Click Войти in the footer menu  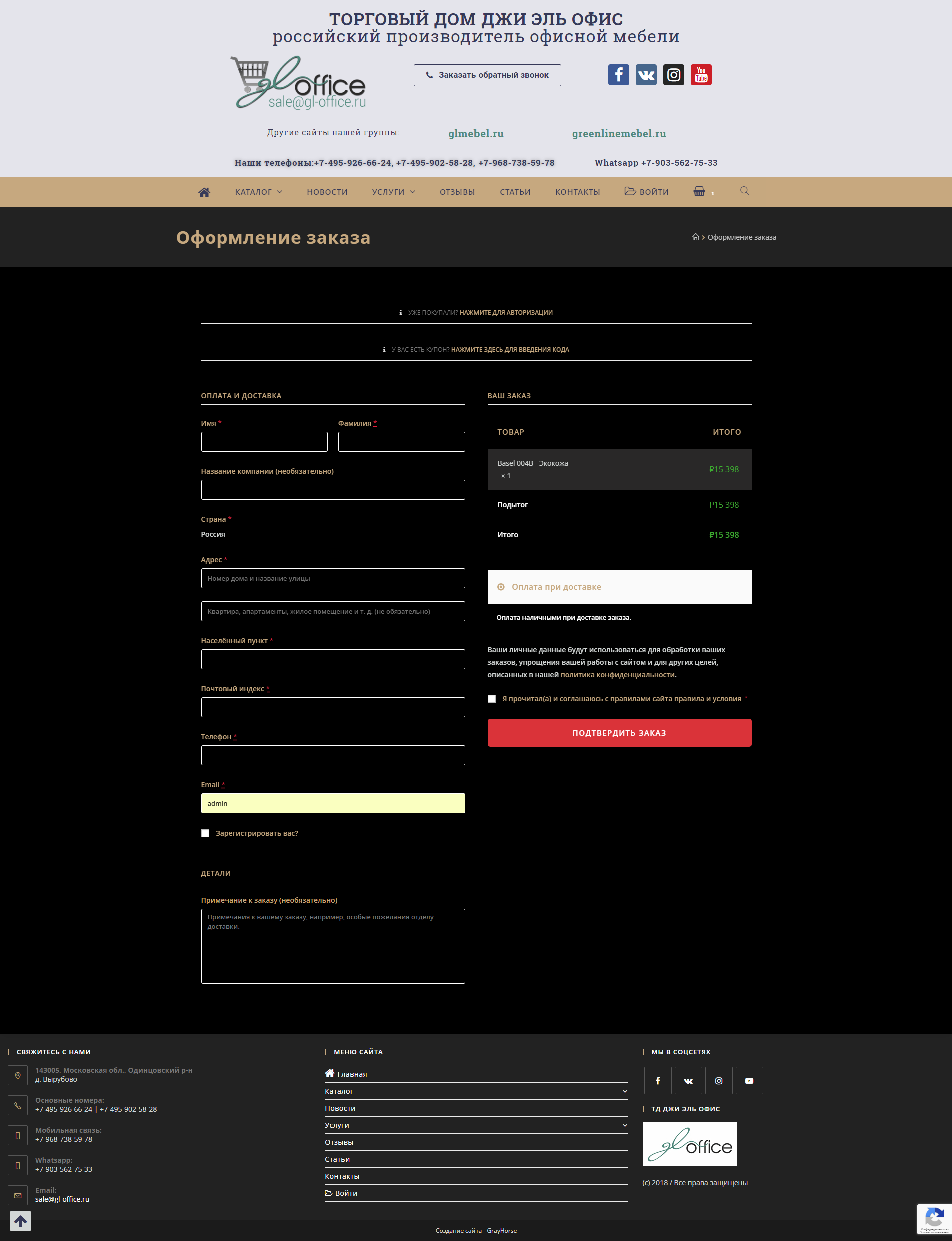[x=341, y=1193]
